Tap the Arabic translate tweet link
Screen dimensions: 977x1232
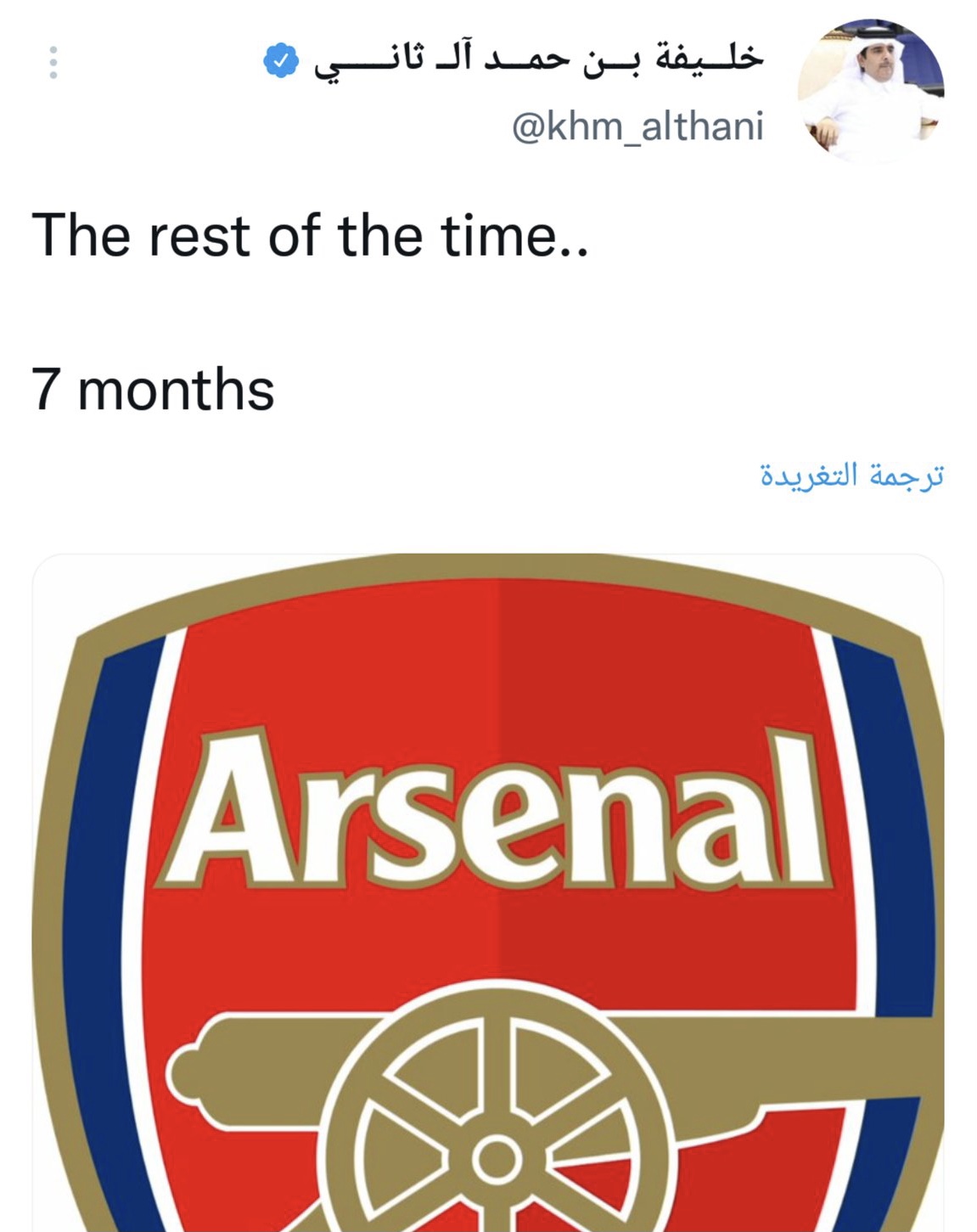(x=851, y=476)
